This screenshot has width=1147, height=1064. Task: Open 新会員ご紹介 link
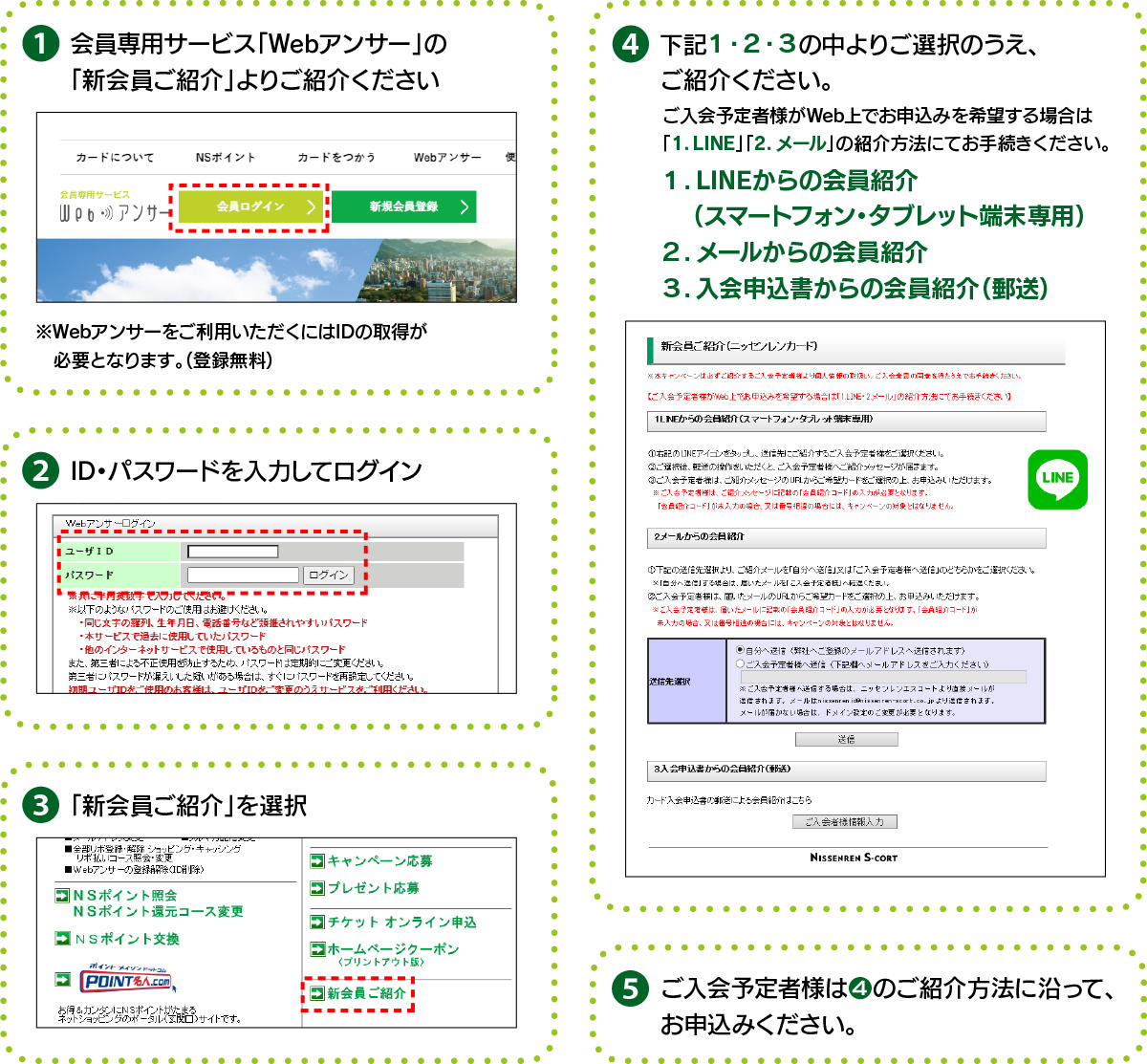pos(366,993)
